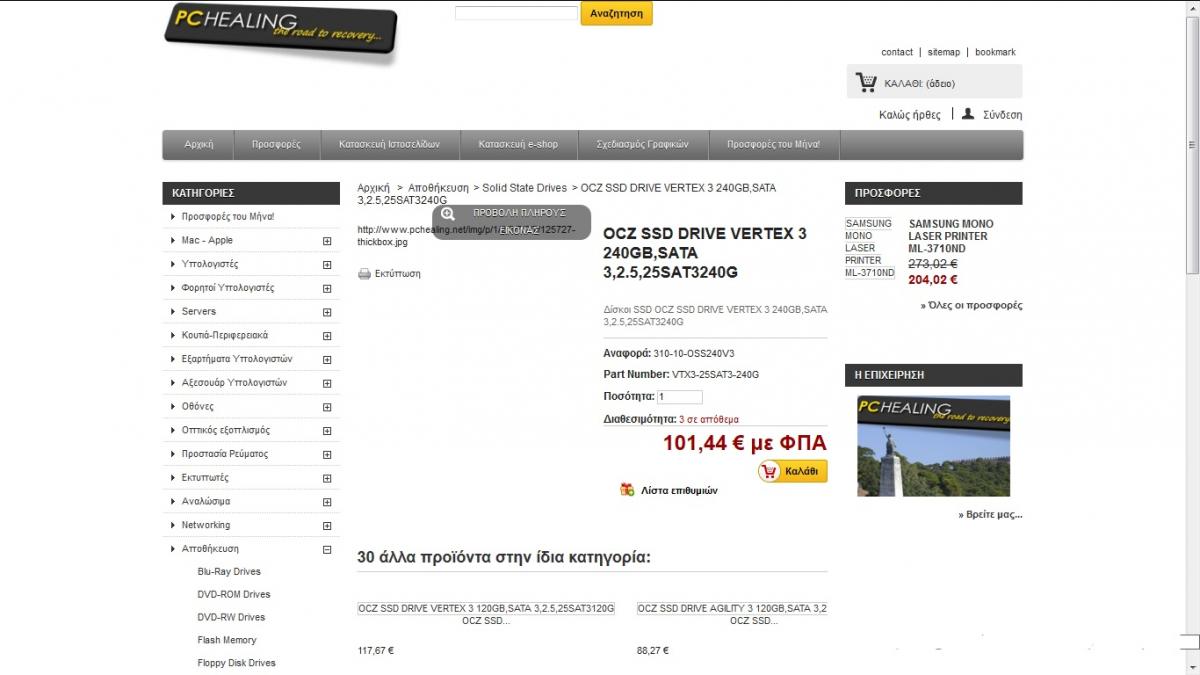This screenshot has width=1200, height=675.
Task: Expand the Φορητοί Υπολογιστές category
Action: tap(327, 288)
